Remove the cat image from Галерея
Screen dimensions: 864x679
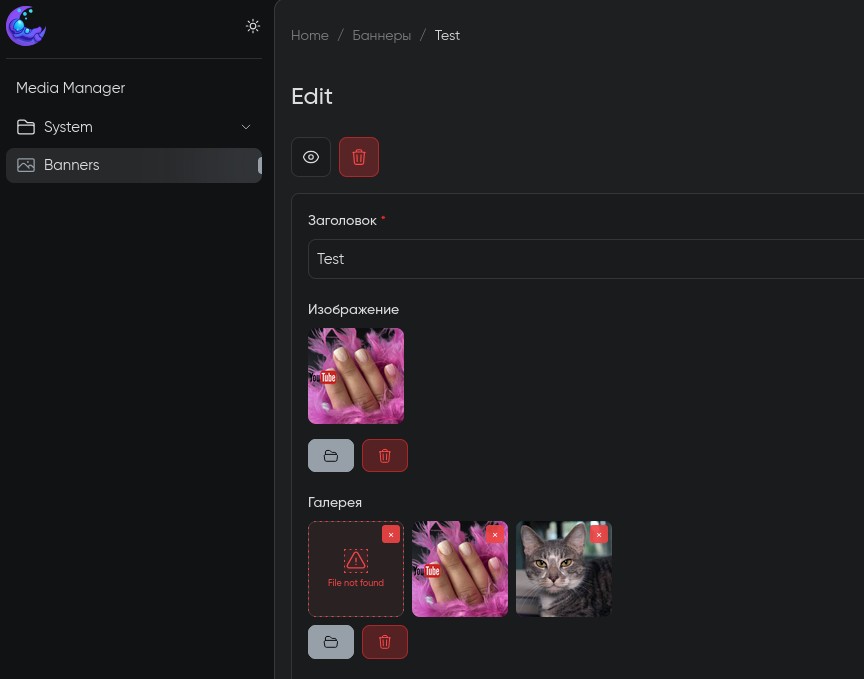pyautogui.click(x=599, y=535)
